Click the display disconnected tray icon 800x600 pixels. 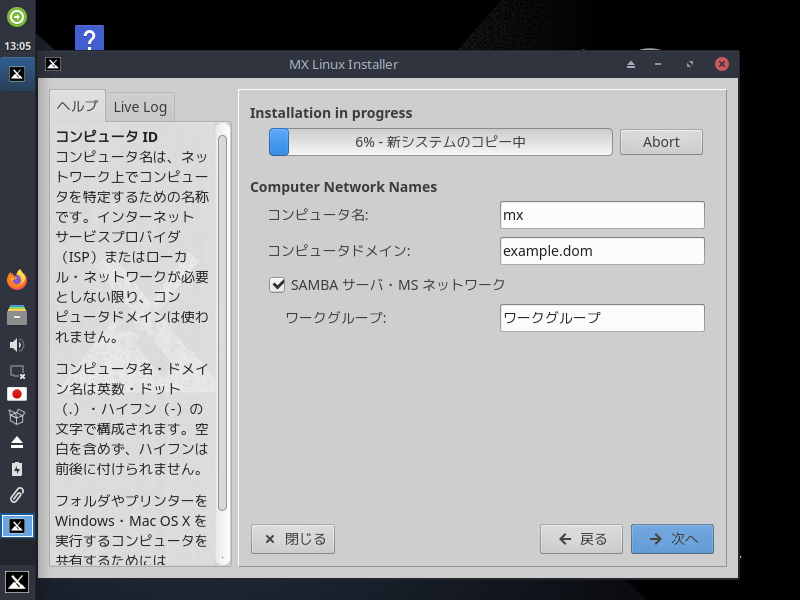pos(17,372)
